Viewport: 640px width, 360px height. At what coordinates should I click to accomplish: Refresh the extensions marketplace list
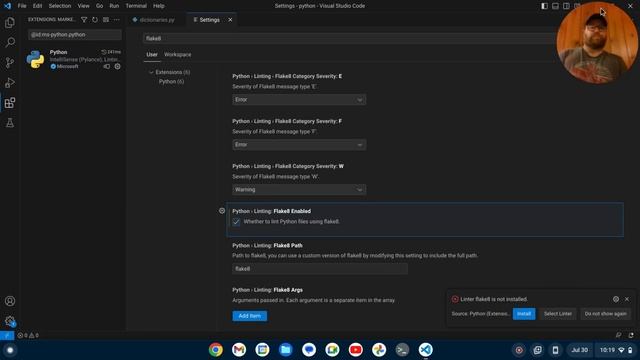pos(95,20)
